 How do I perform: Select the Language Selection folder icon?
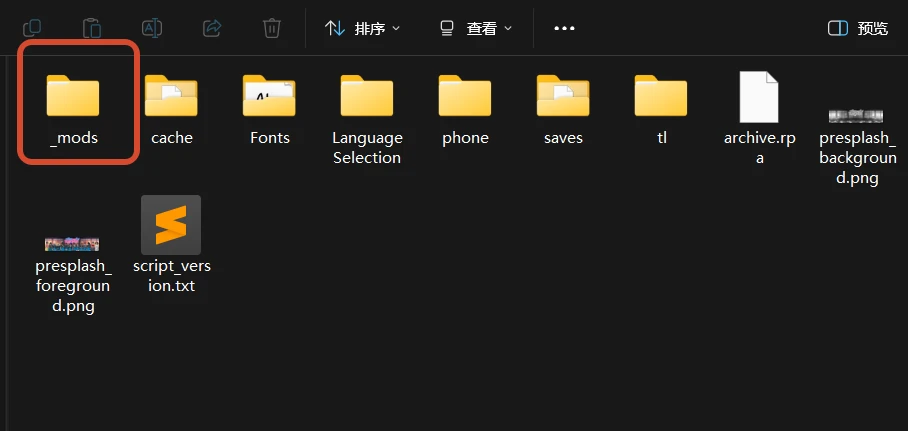point(367,96)
